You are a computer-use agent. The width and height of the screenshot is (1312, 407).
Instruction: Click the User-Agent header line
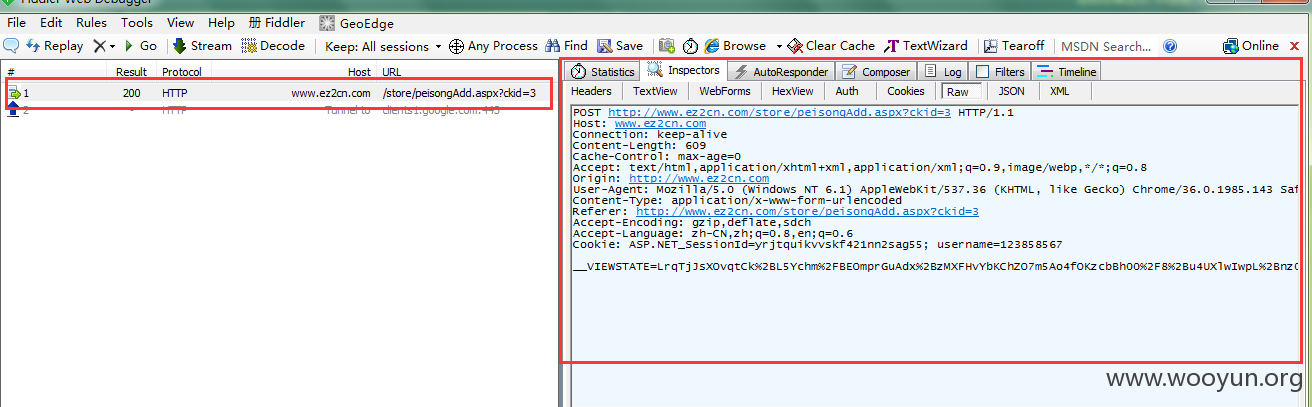936,189
